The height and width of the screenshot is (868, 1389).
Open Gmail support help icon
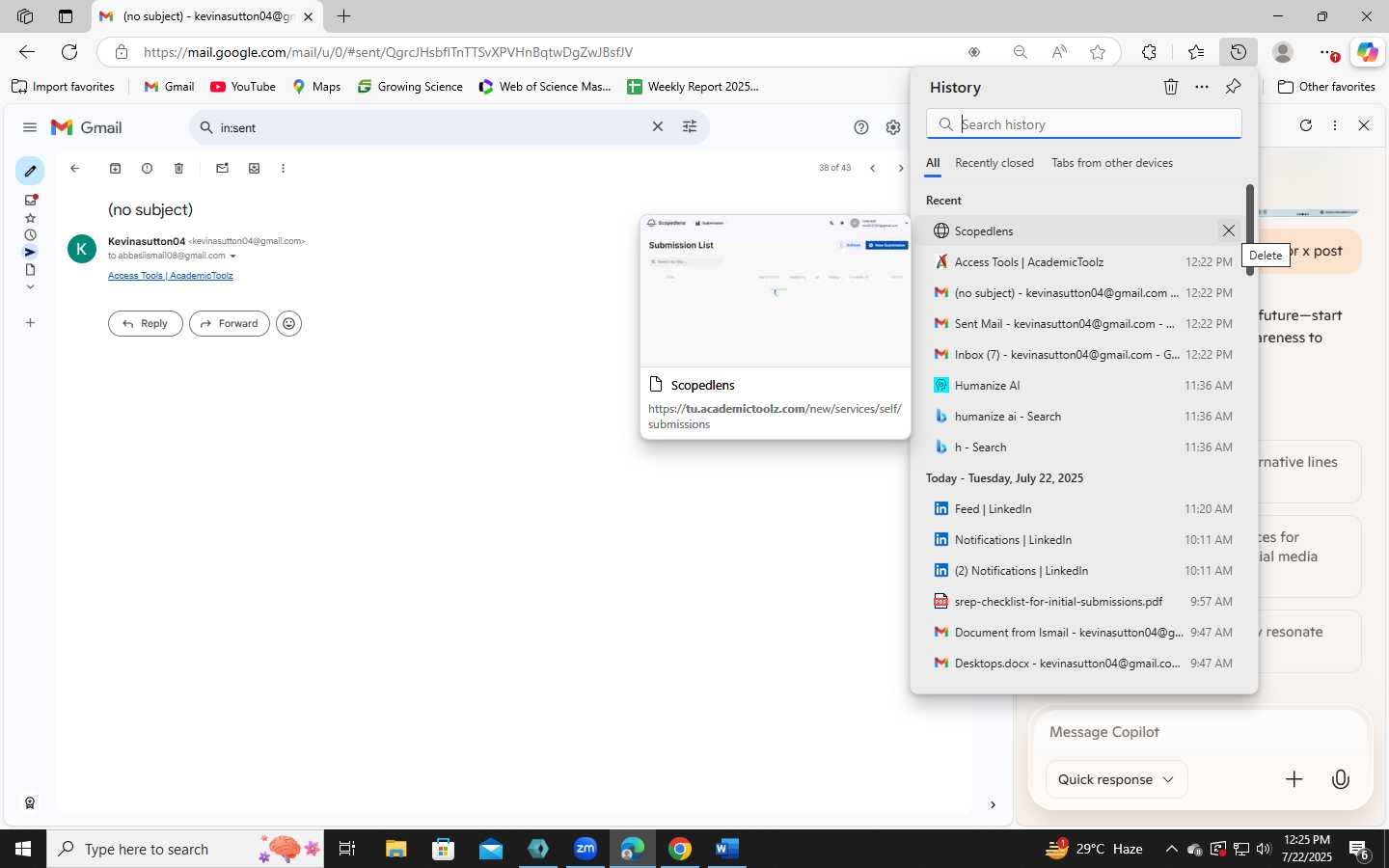[861, 127]
